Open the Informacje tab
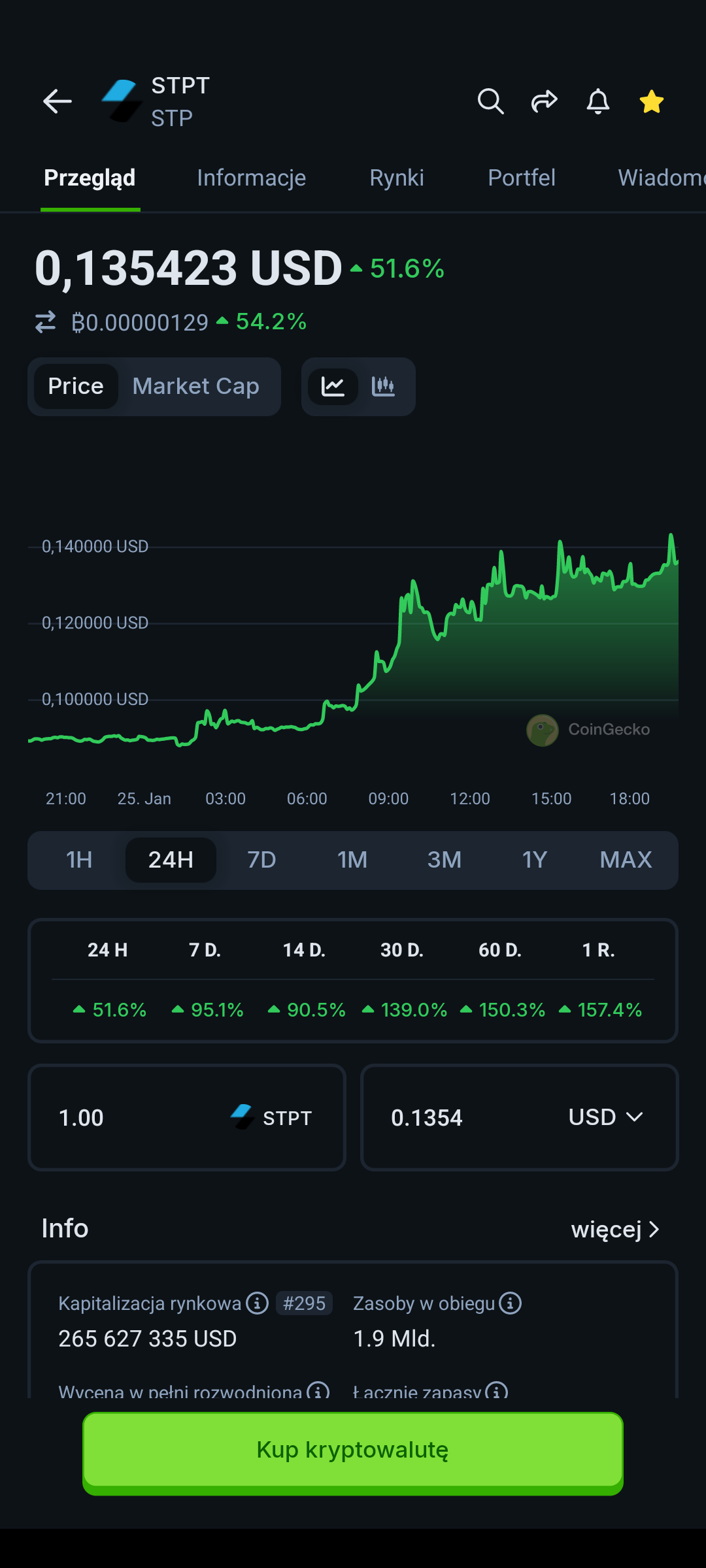Image resolution: width=706 pixels, height=1568 pixels. click(251, 178)
